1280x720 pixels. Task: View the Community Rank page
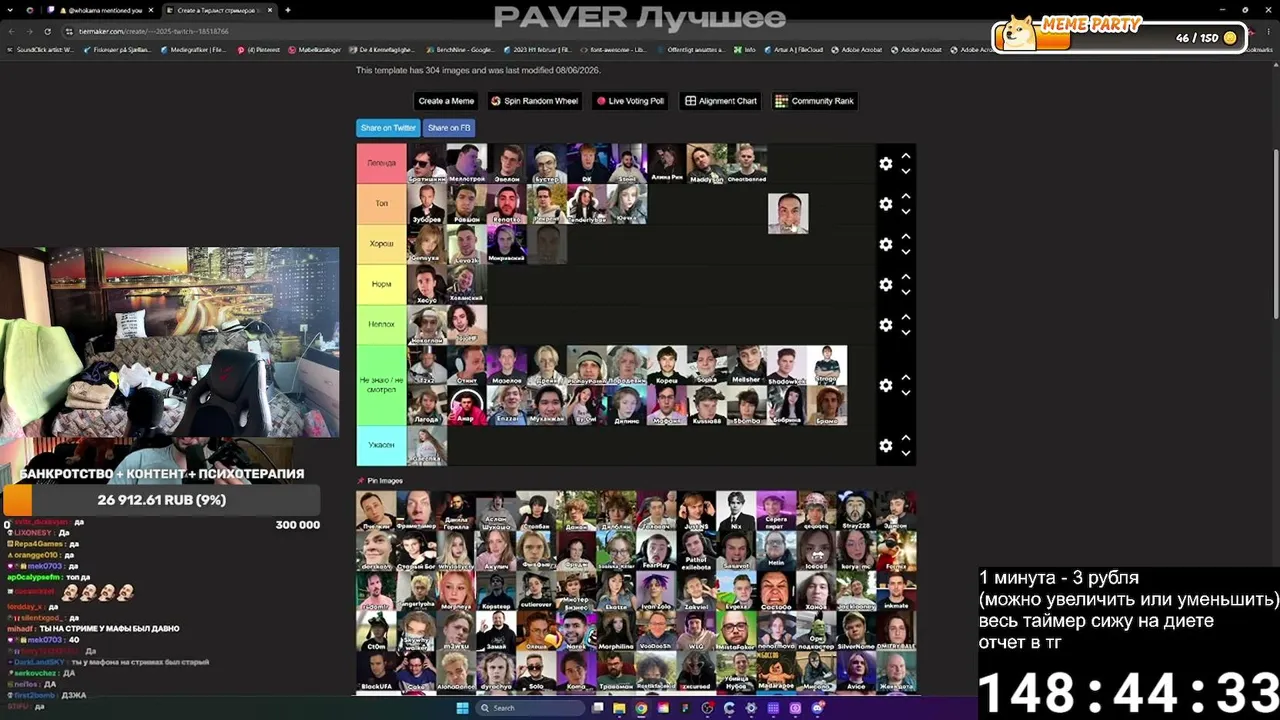[x=815, y=101]
